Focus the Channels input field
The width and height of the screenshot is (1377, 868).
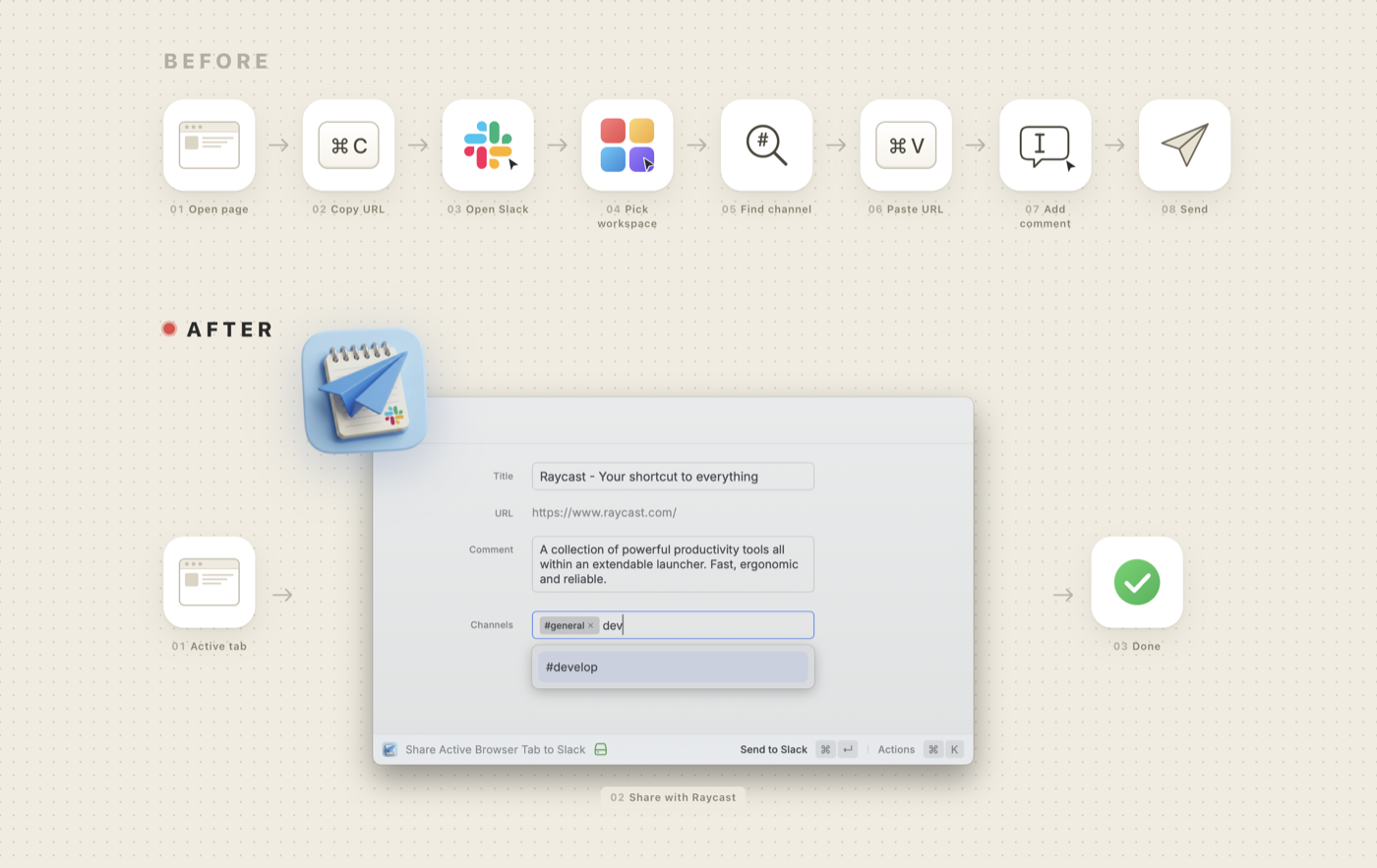tap(673, 625)
